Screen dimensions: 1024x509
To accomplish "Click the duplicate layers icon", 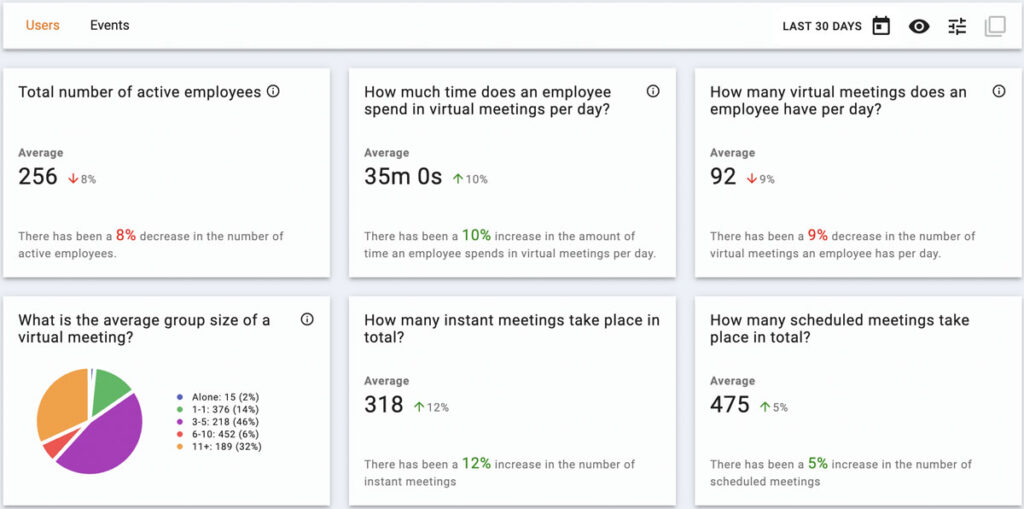I will click(x=995, y=27).
